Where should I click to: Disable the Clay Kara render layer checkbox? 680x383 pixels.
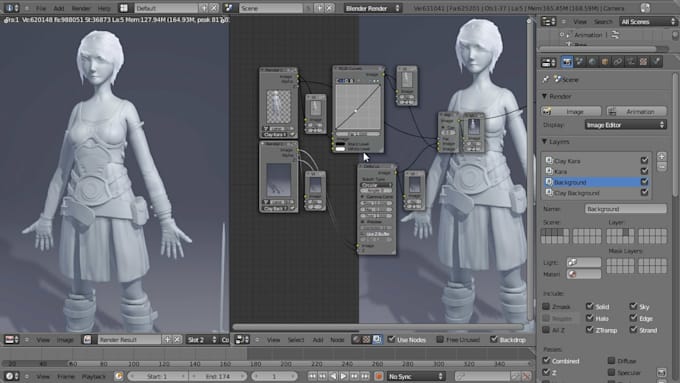point(644,160)
